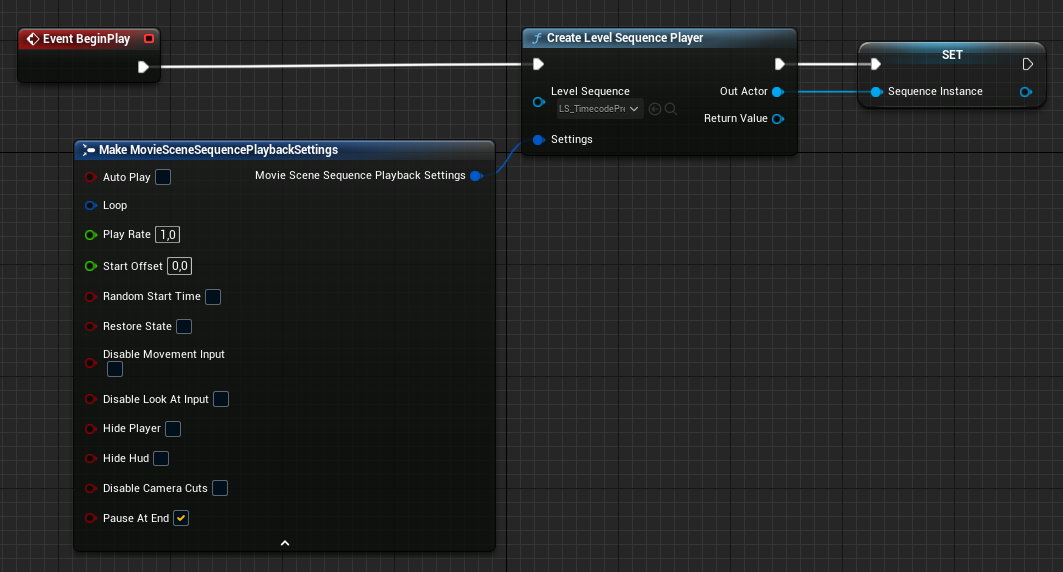Enable the Auto Play checkbox

(163, 177)
